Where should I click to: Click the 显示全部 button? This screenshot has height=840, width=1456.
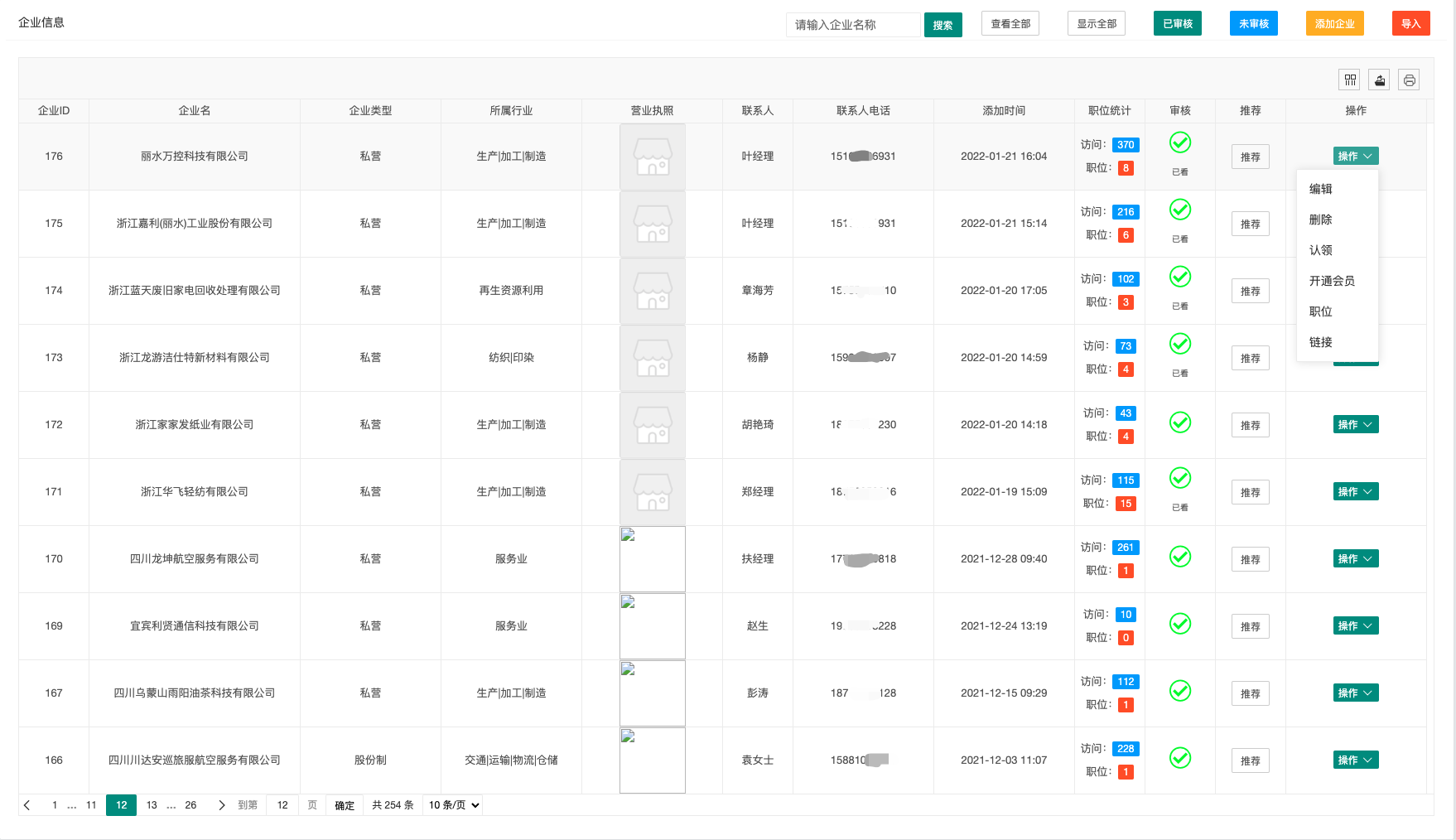pyautogui.click(x=1097, y=23)
